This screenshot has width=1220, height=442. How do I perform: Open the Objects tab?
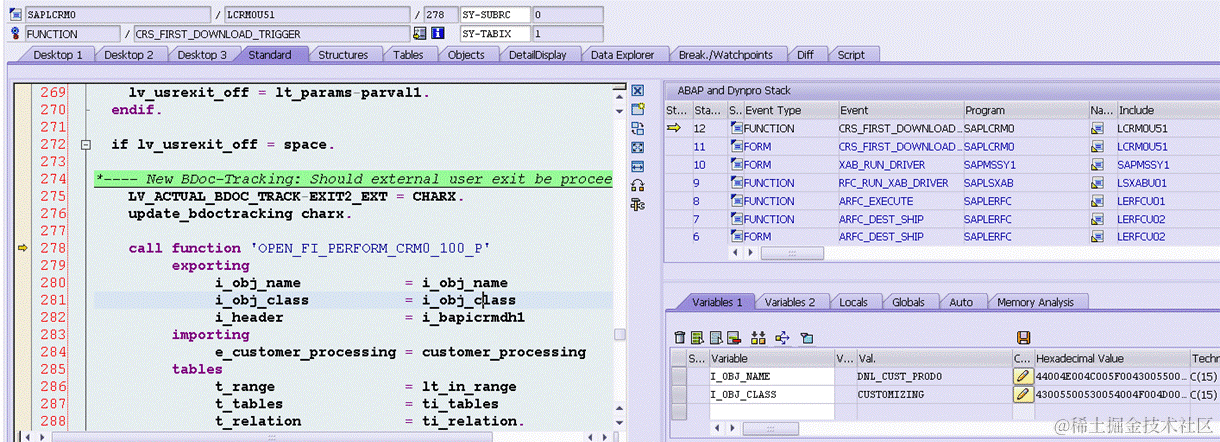point(466,55)
